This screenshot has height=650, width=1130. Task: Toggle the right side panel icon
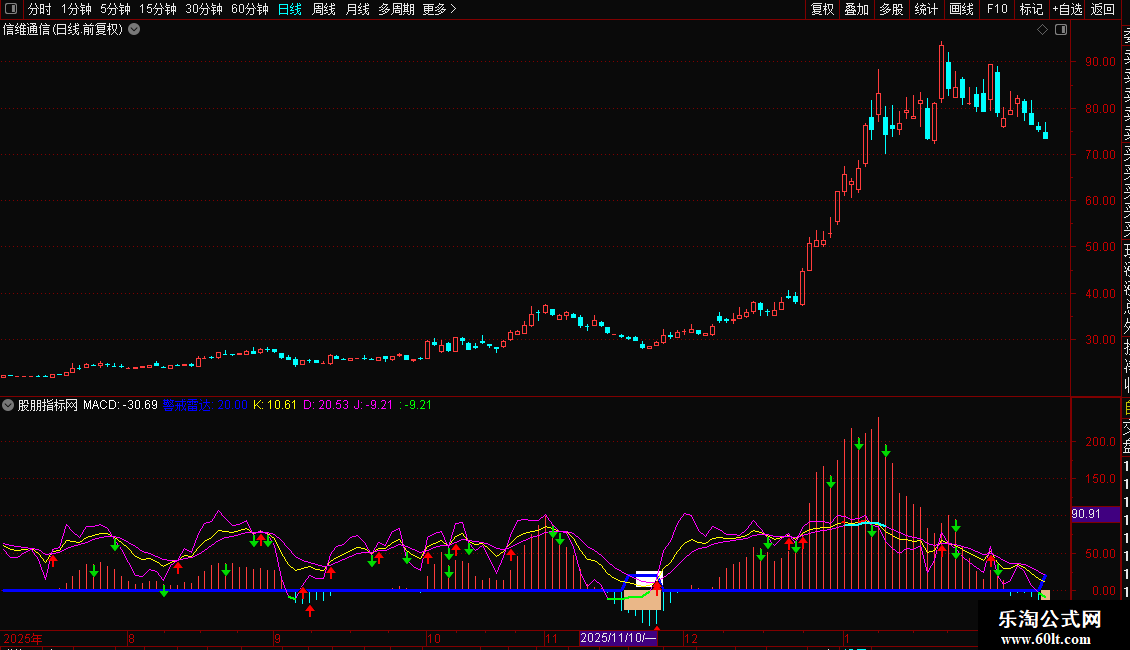tap(1061, 30)
